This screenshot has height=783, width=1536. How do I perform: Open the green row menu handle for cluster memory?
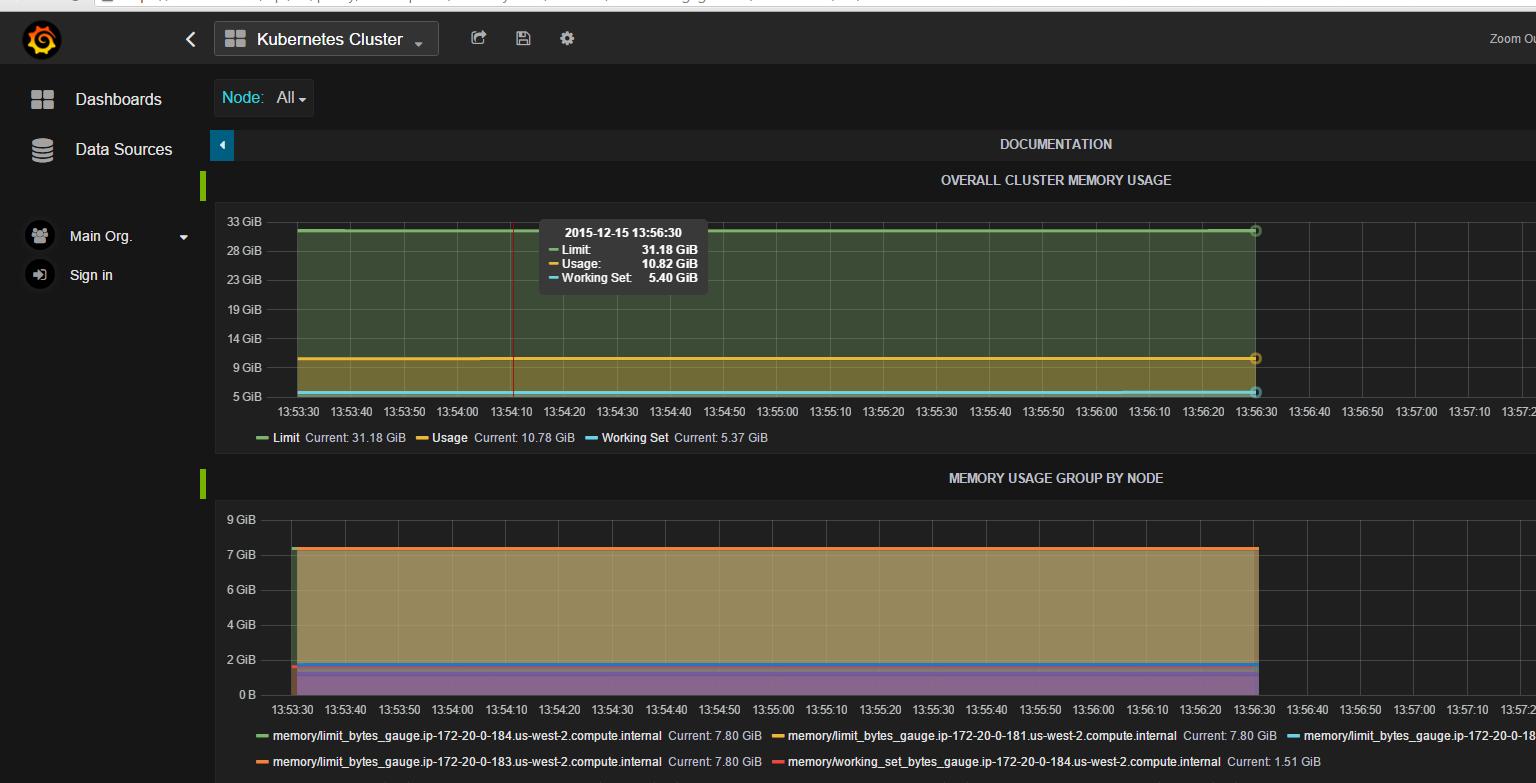204,186
